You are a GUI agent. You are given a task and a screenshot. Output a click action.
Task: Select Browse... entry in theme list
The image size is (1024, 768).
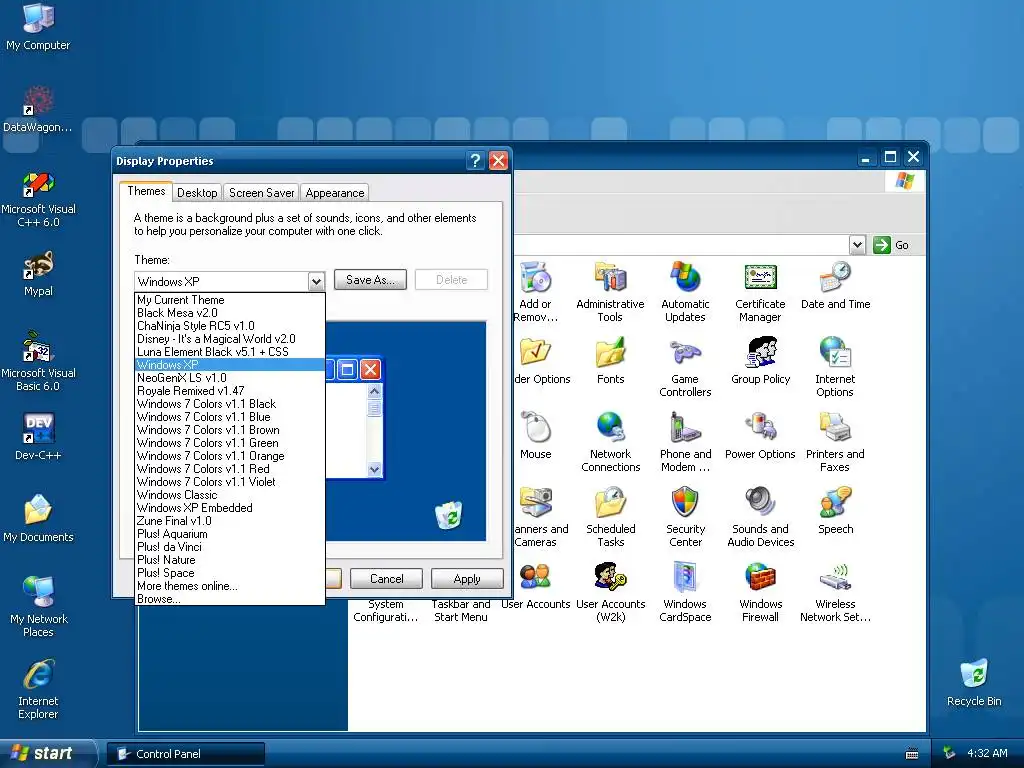click(x=229, y=599)
